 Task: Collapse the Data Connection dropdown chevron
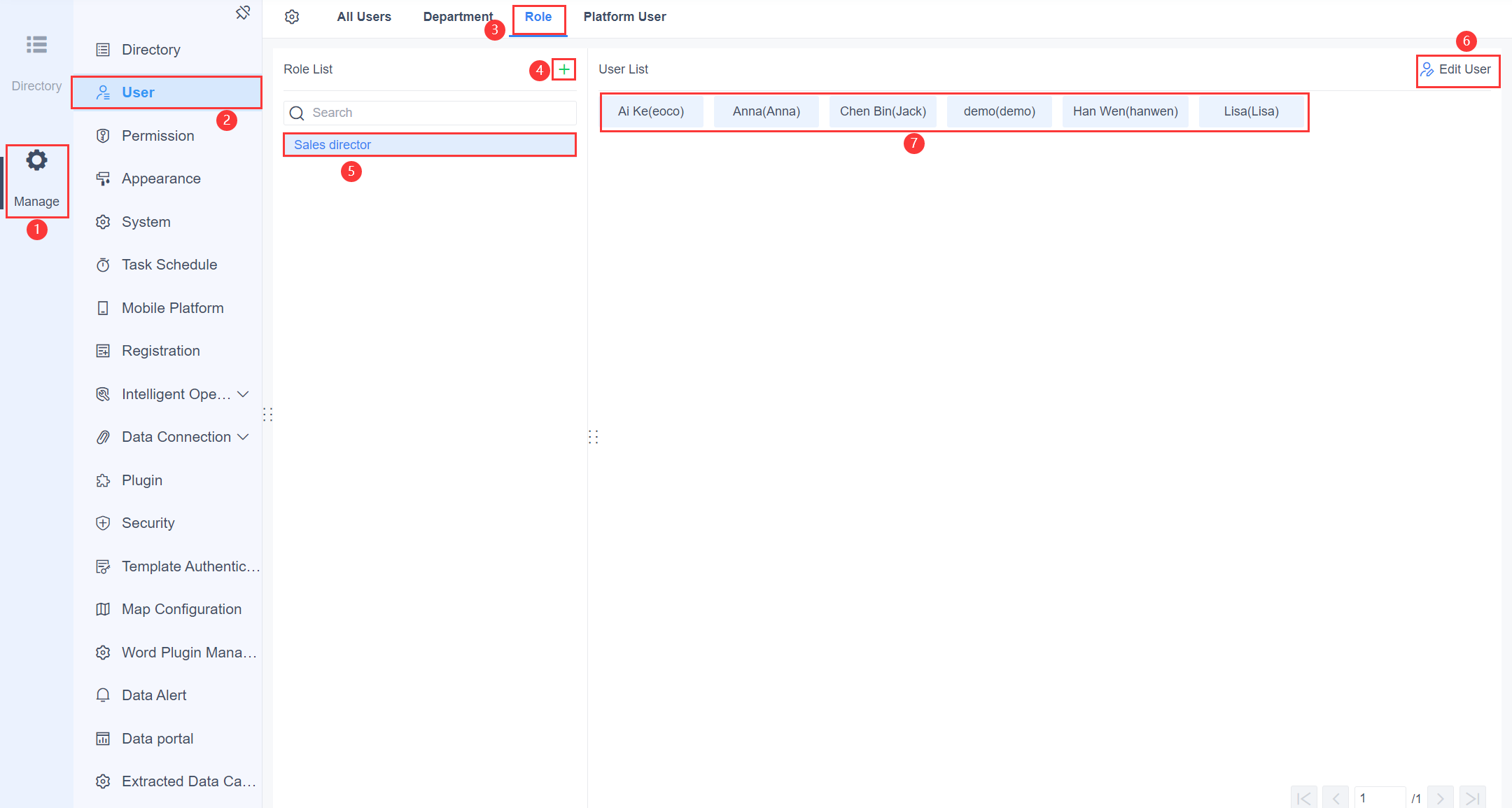[x=244, y=436]
